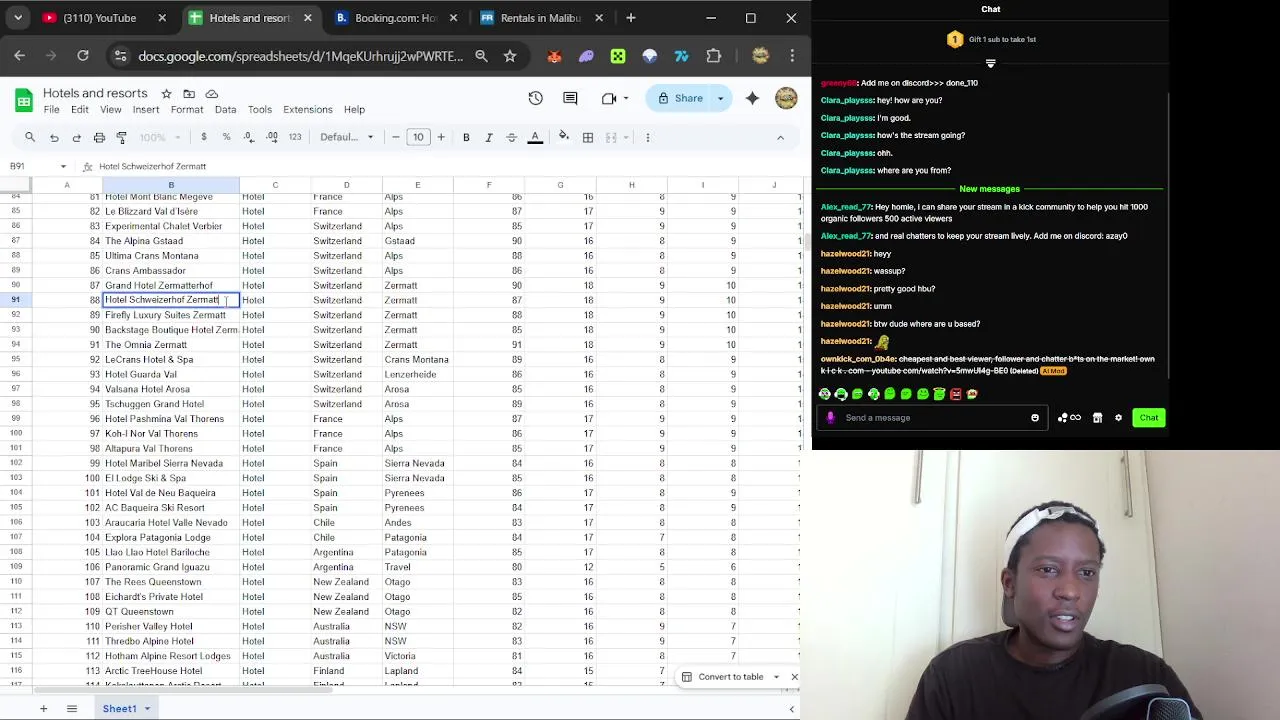
Task: Increase decimal places icon
Action: (272, 137)
